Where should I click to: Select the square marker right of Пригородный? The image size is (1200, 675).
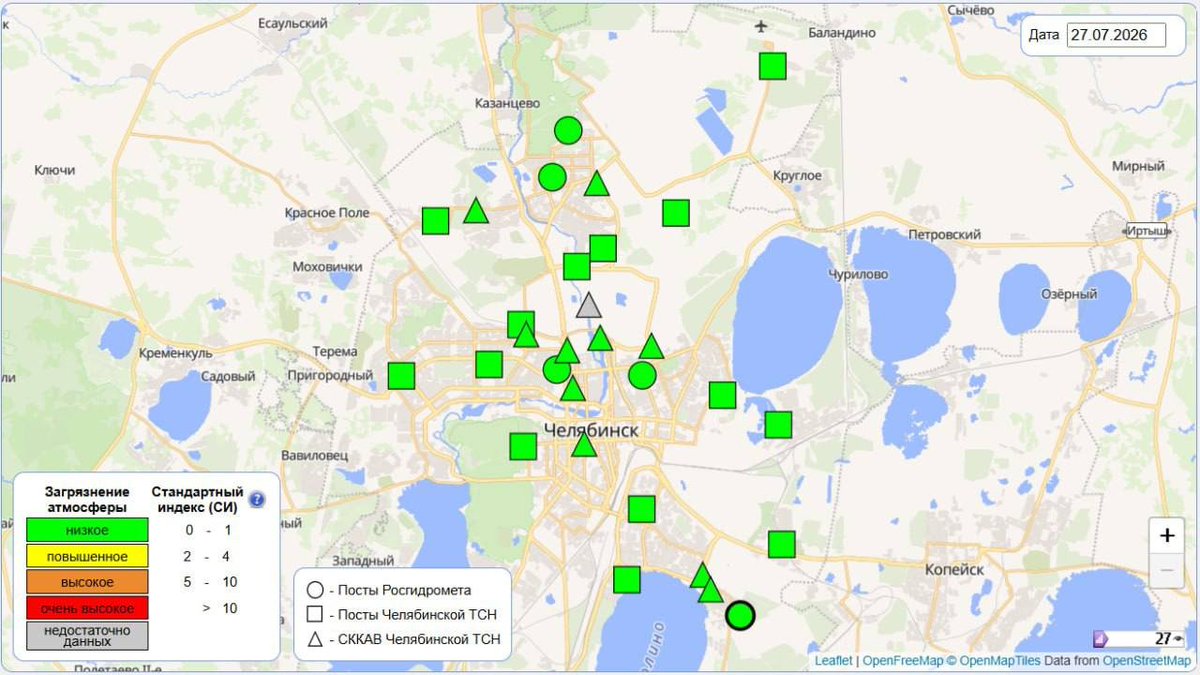401,376
